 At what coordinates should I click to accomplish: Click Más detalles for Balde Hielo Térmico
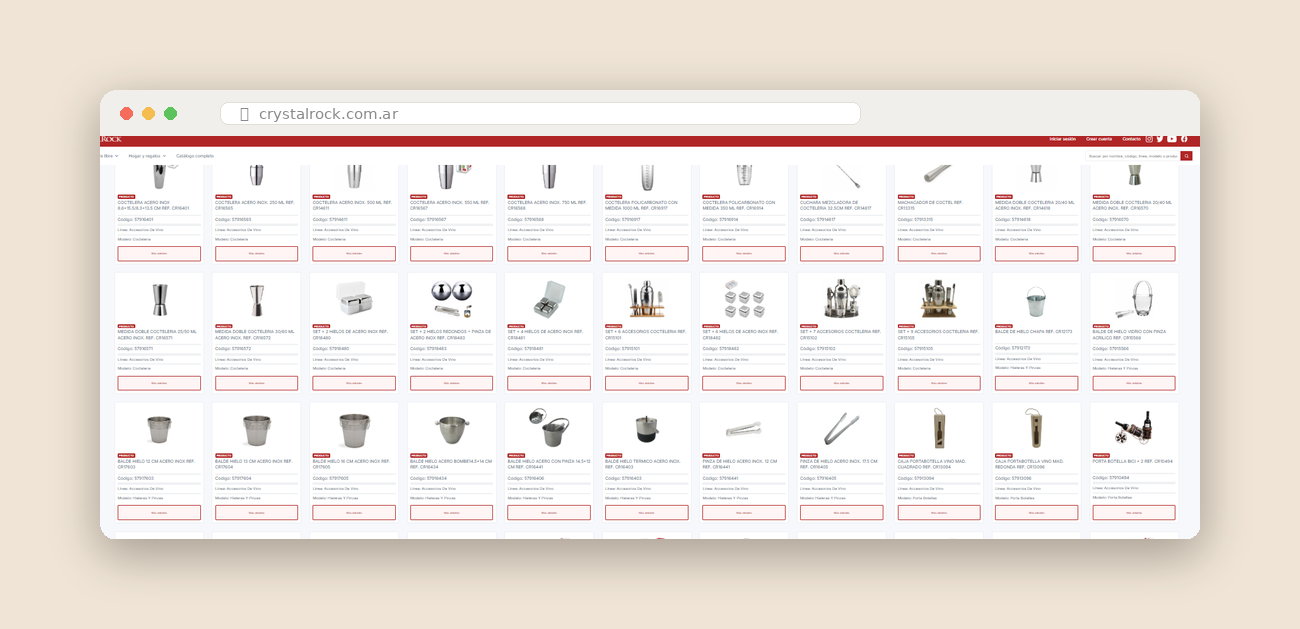click(x=646, y=512)
